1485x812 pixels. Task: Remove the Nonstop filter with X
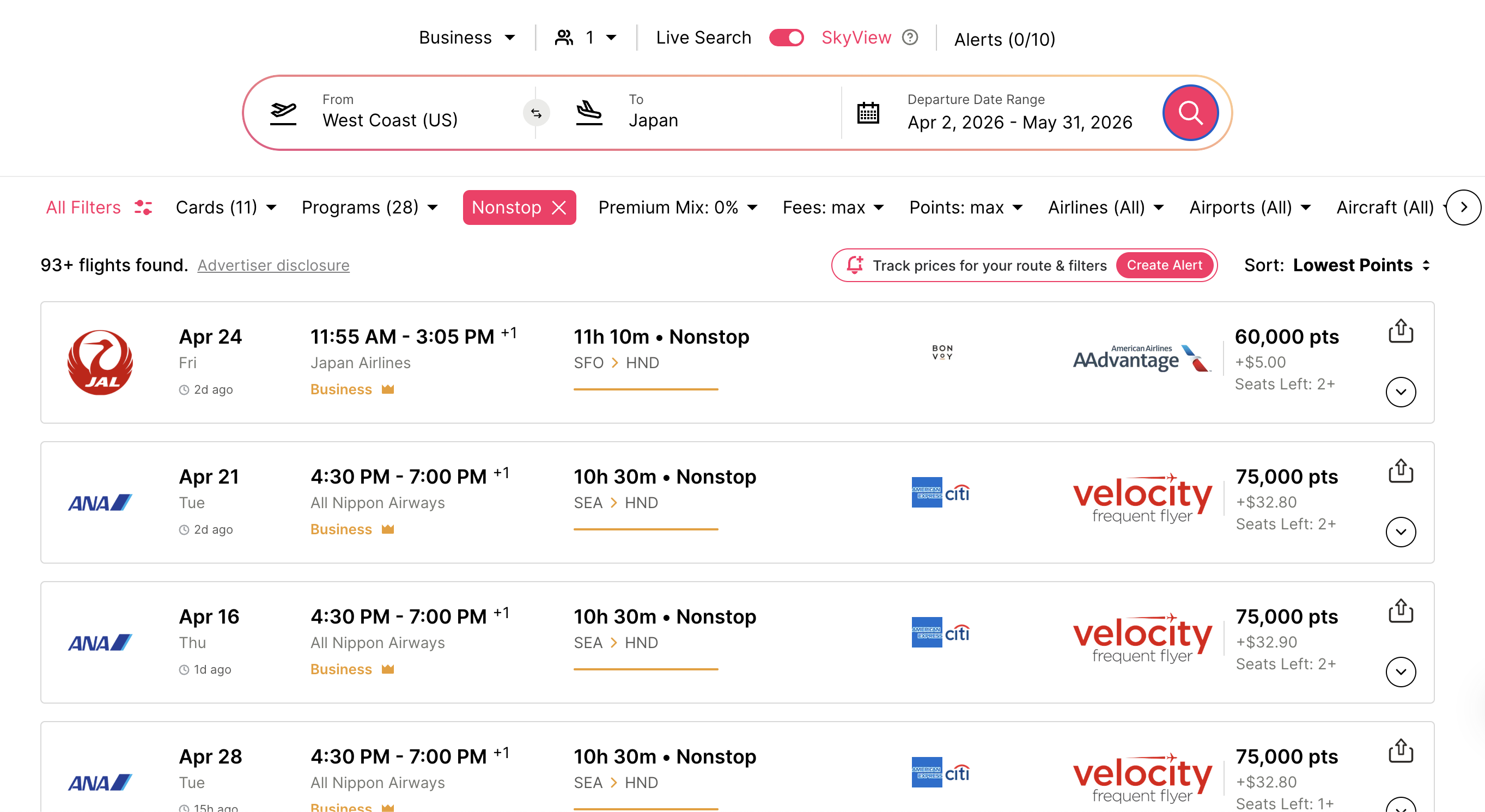(x=558, y=207)
